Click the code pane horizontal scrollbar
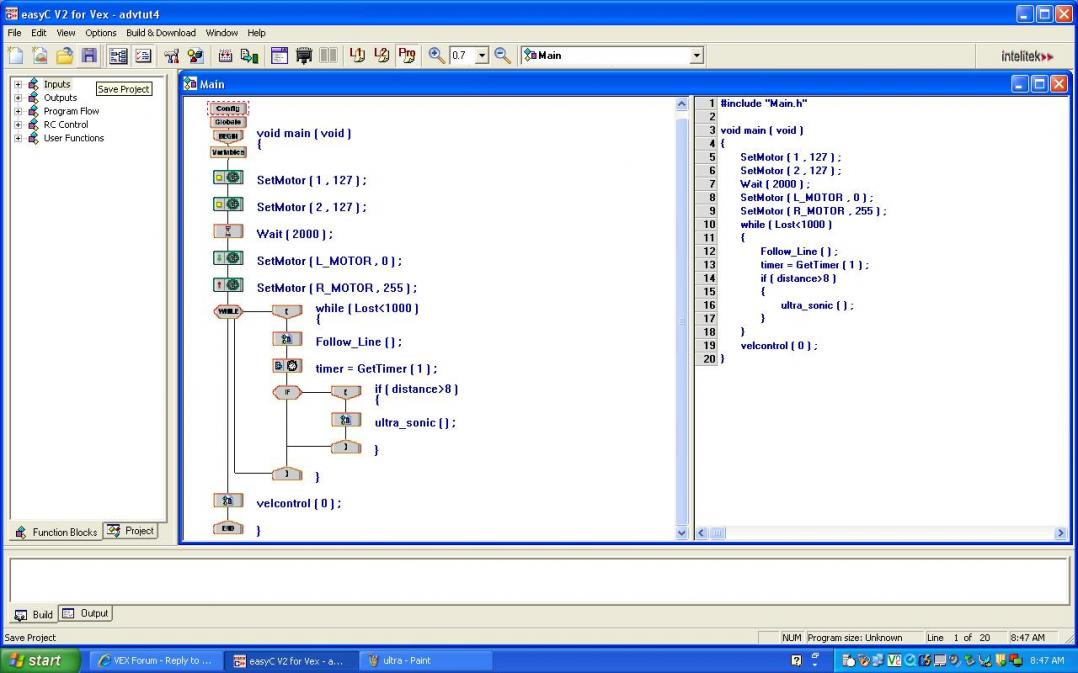This screenshot has width=1078, height=673. click(880, 534)
